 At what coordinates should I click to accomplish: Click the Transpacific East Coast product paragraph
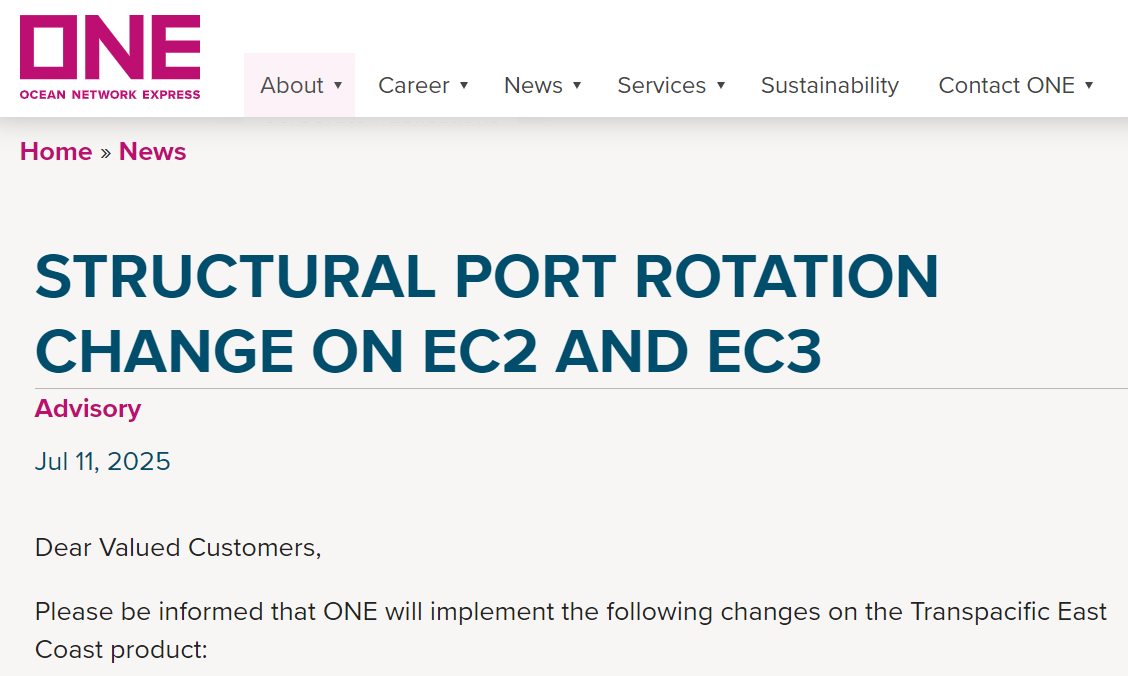570,630
